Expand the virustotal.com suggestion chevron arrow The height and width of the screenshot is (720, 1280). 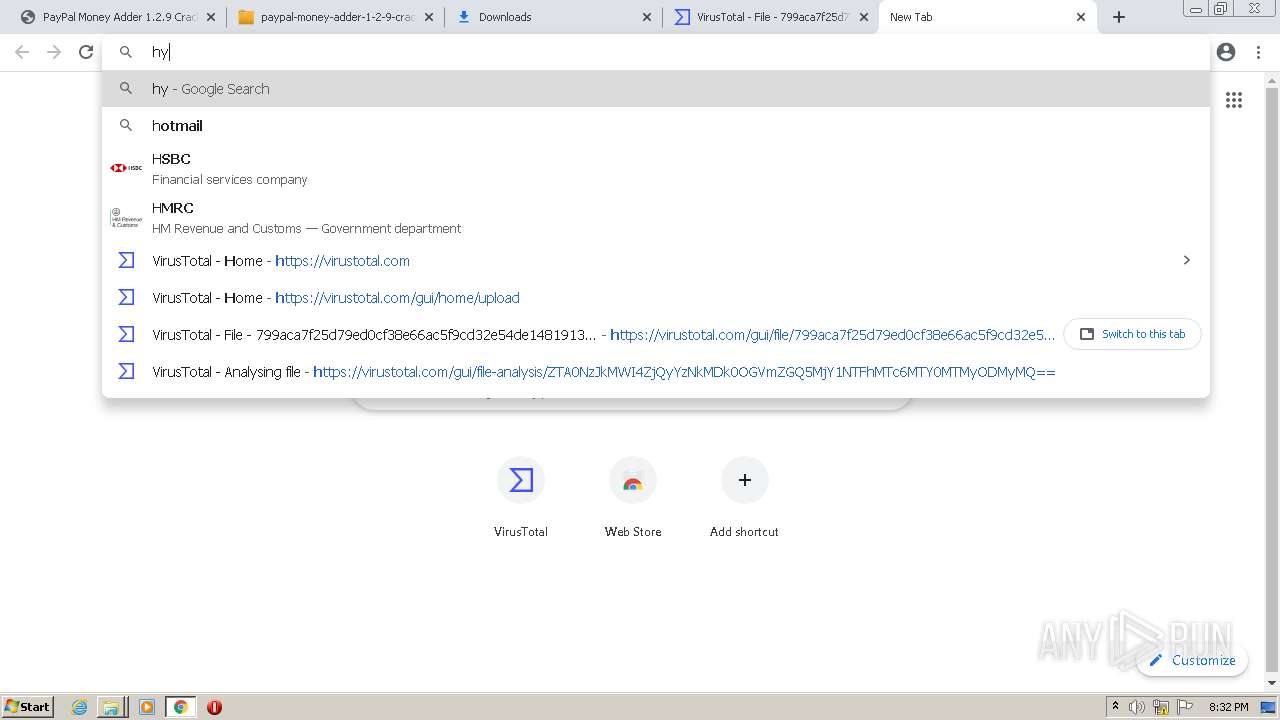tap(1187, 260)
